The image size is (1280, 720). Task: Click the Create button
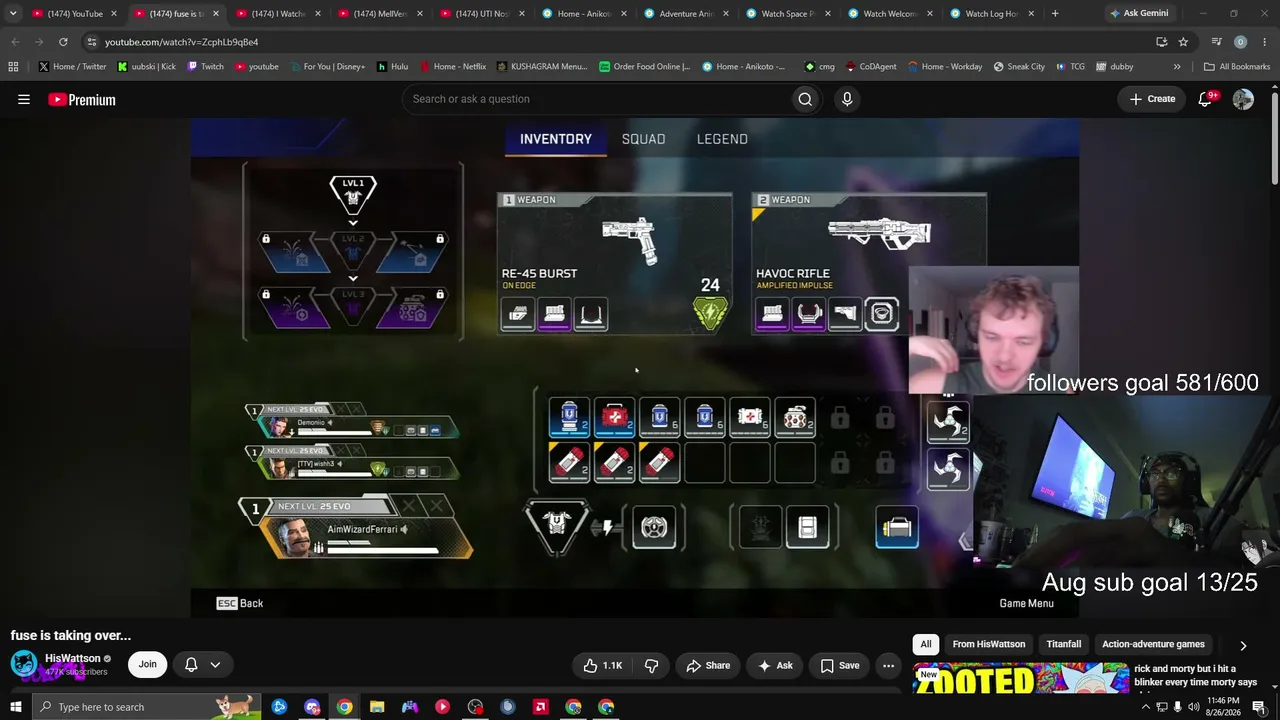click(x=1152, y=99)
